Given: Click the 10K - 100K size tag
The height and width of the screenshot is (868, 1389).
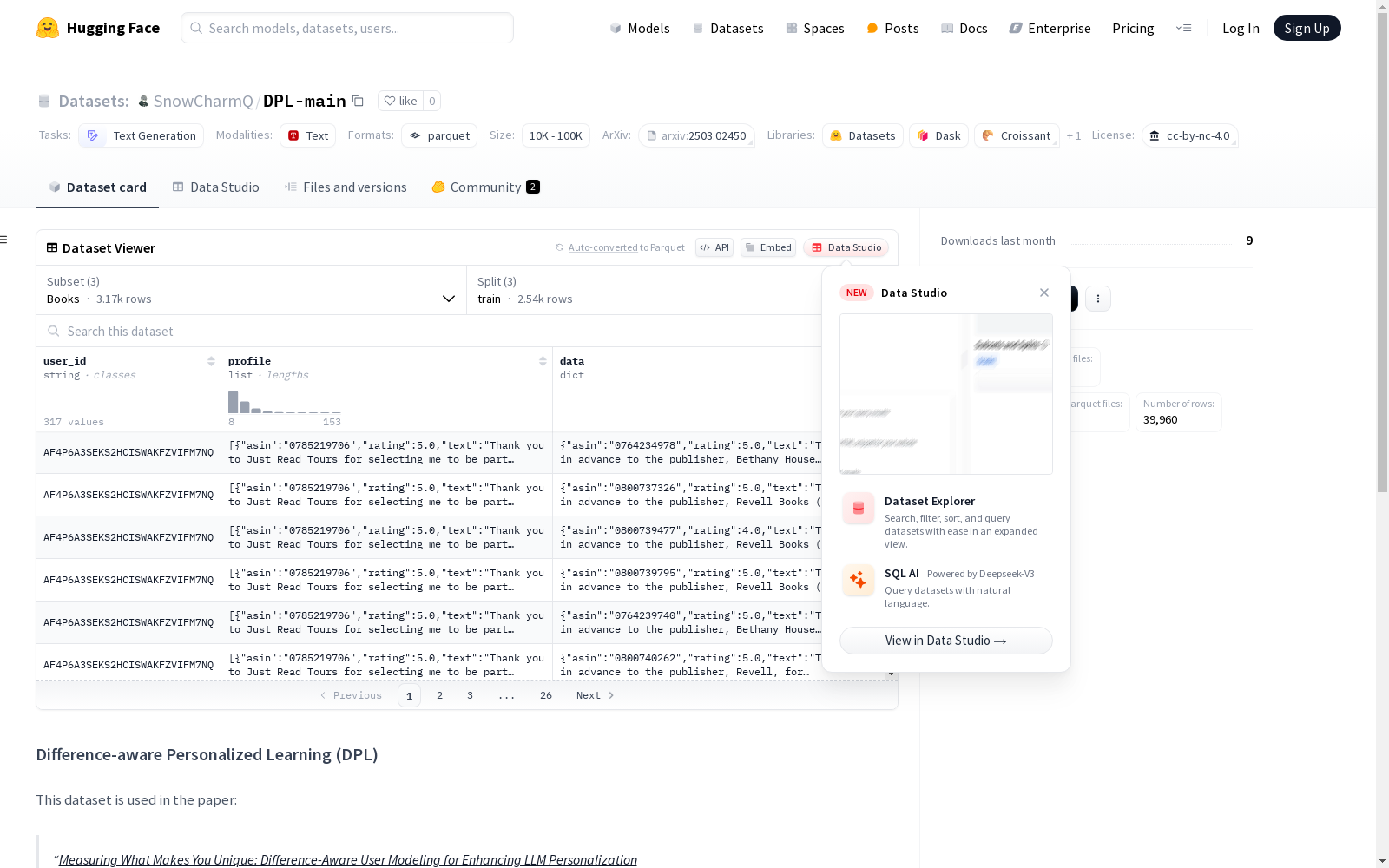Looking at the screenshot, I should [x=556, y=135].
